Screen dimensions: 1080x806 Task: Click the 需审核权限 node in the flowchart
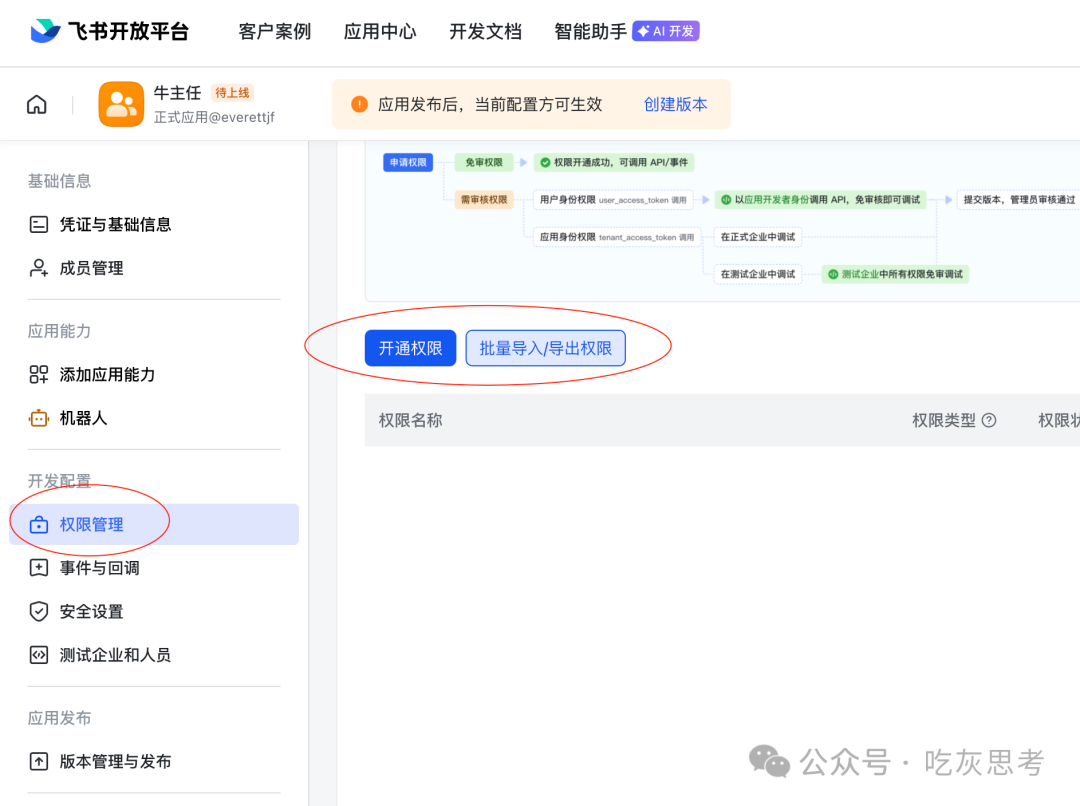click(x=484, y=200)
